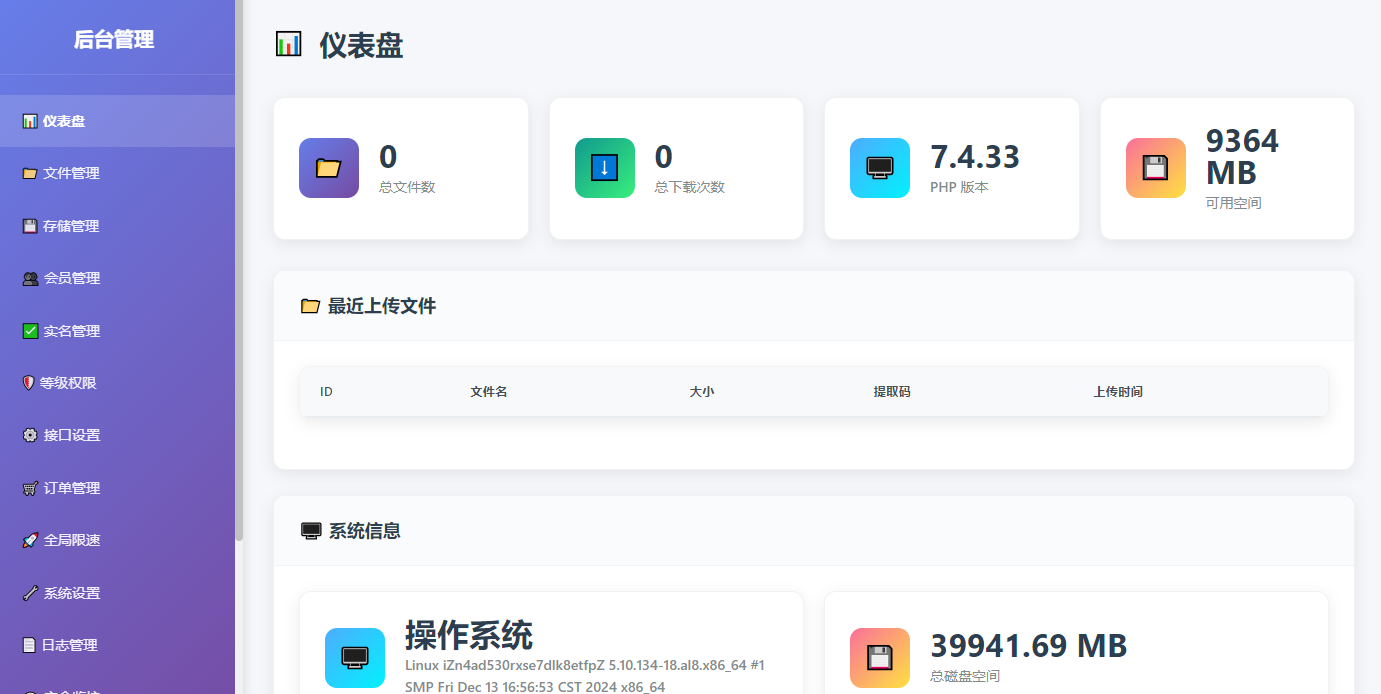1381x694 pixels.
Task: Click the wrench icon for 系统设置
Action: pos(30,592)
